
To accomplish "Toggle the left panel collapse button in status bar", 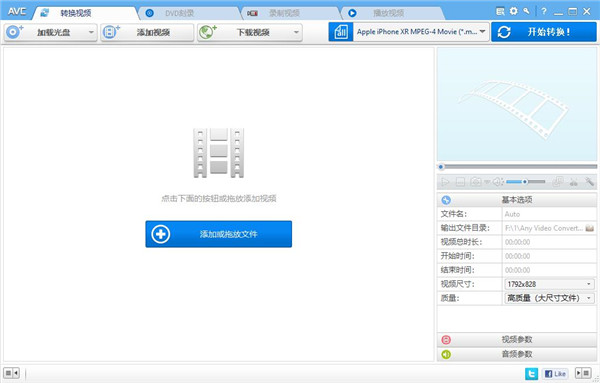I will pos(11,373).
